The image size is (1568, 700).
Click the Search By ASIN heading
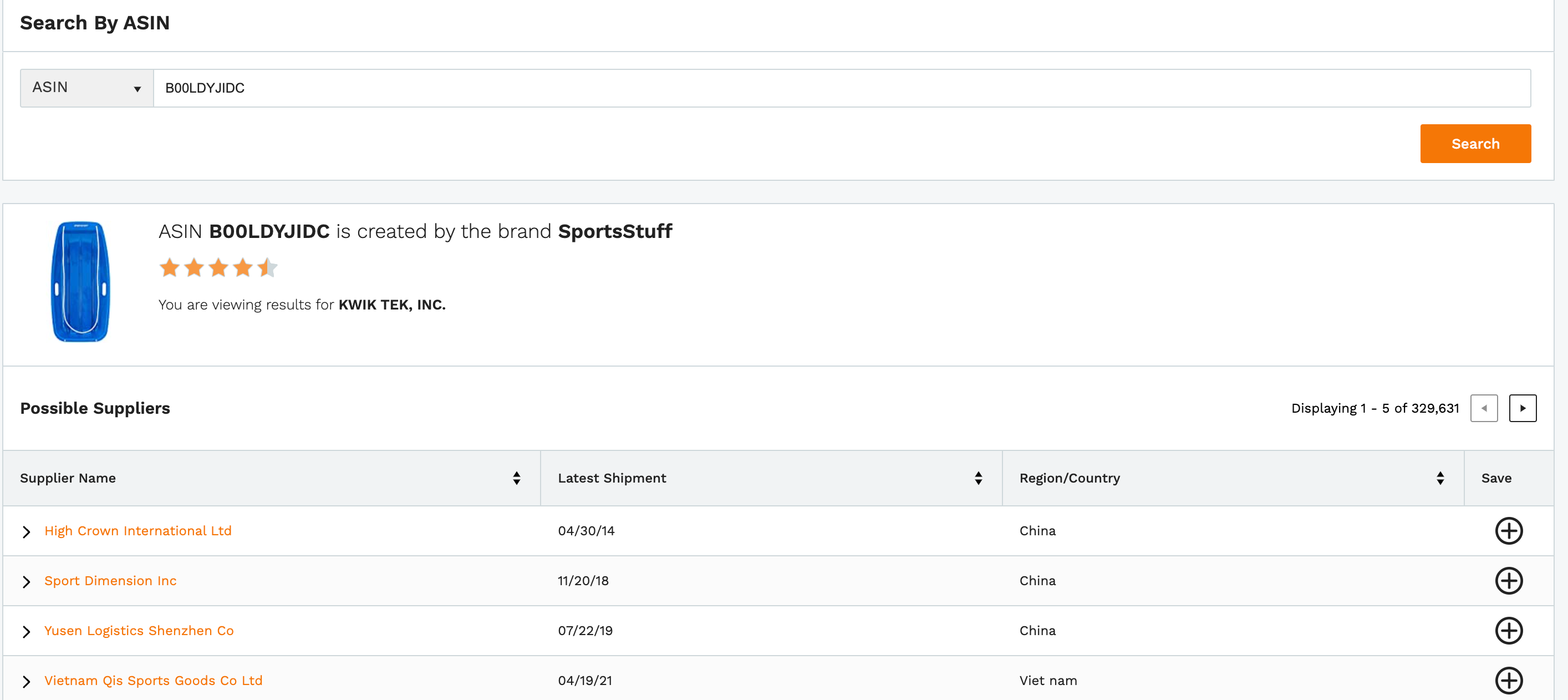point(95,23)
